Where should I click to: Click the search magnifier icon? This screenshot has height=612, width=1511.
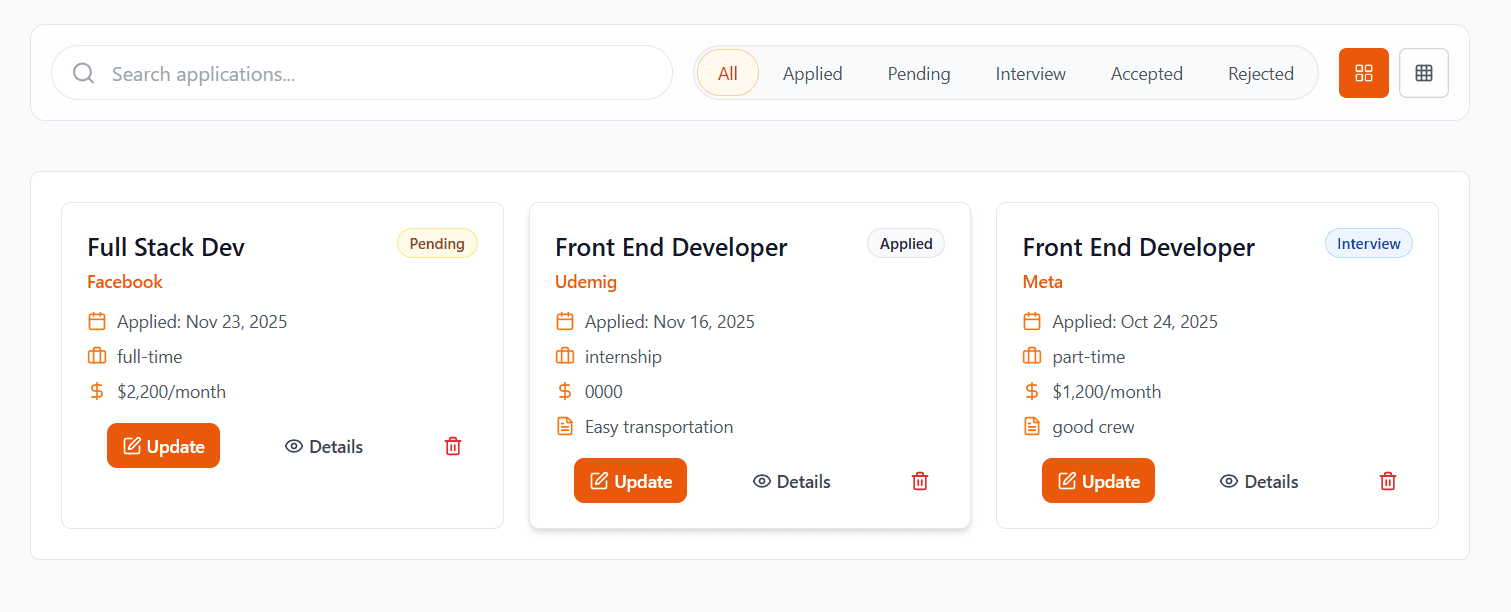(84, 73)
